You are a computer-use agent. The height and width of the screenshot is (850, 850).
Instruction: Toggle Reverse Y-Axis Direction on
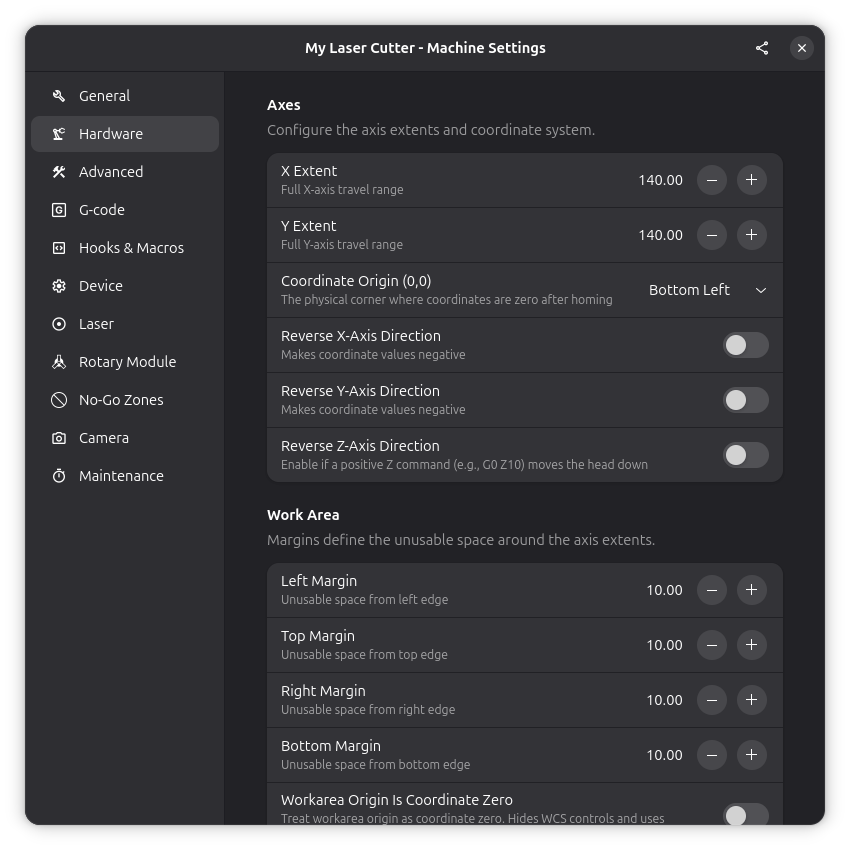click(745, 400)
